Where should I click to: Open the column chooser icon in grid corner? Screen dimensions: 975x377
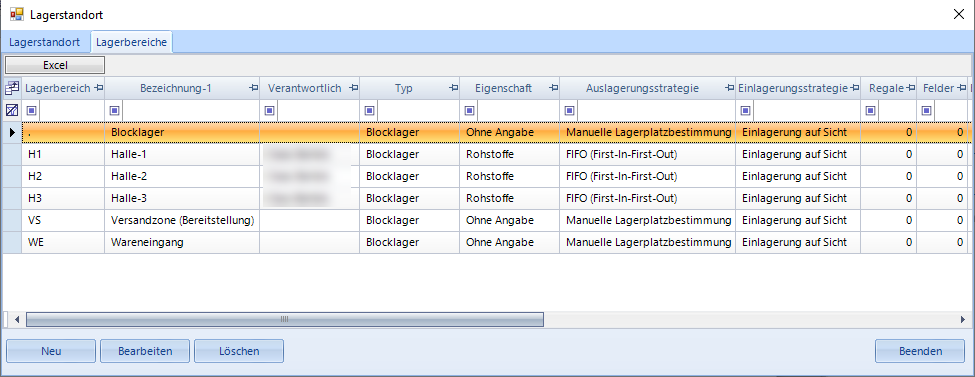[x=12, y=88]
